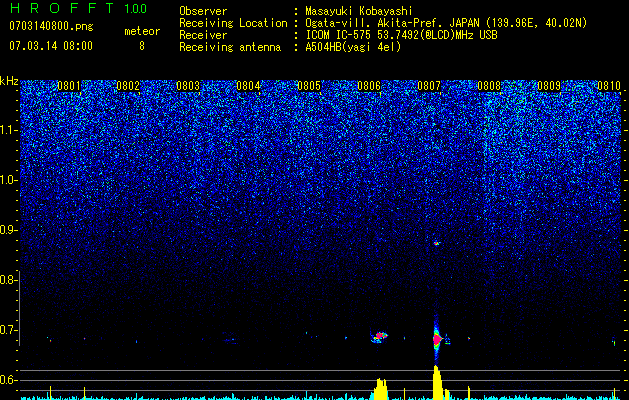
Task: Select antenna value A504HB(yagi 4el)
Action: 353,47
